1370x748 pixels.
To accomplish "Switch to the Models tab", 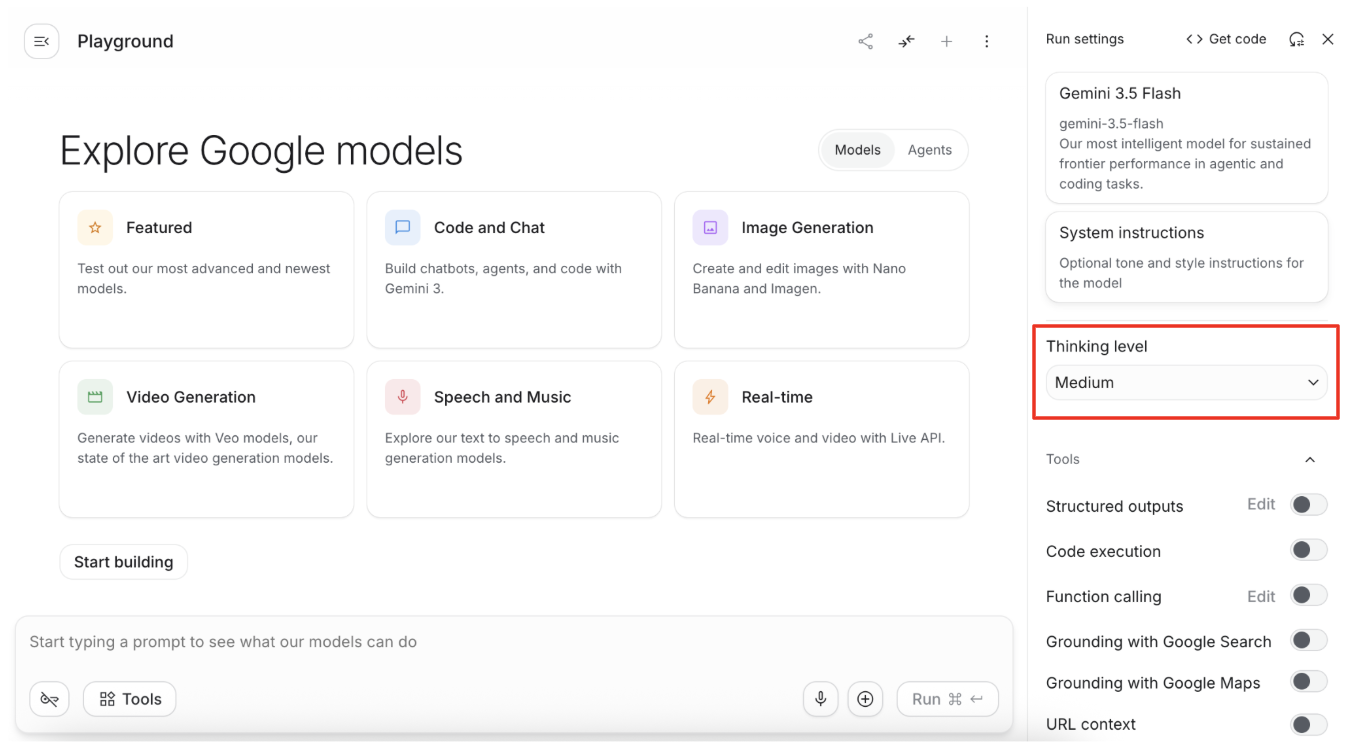I will pyautogui.click(x=857, y=150).
